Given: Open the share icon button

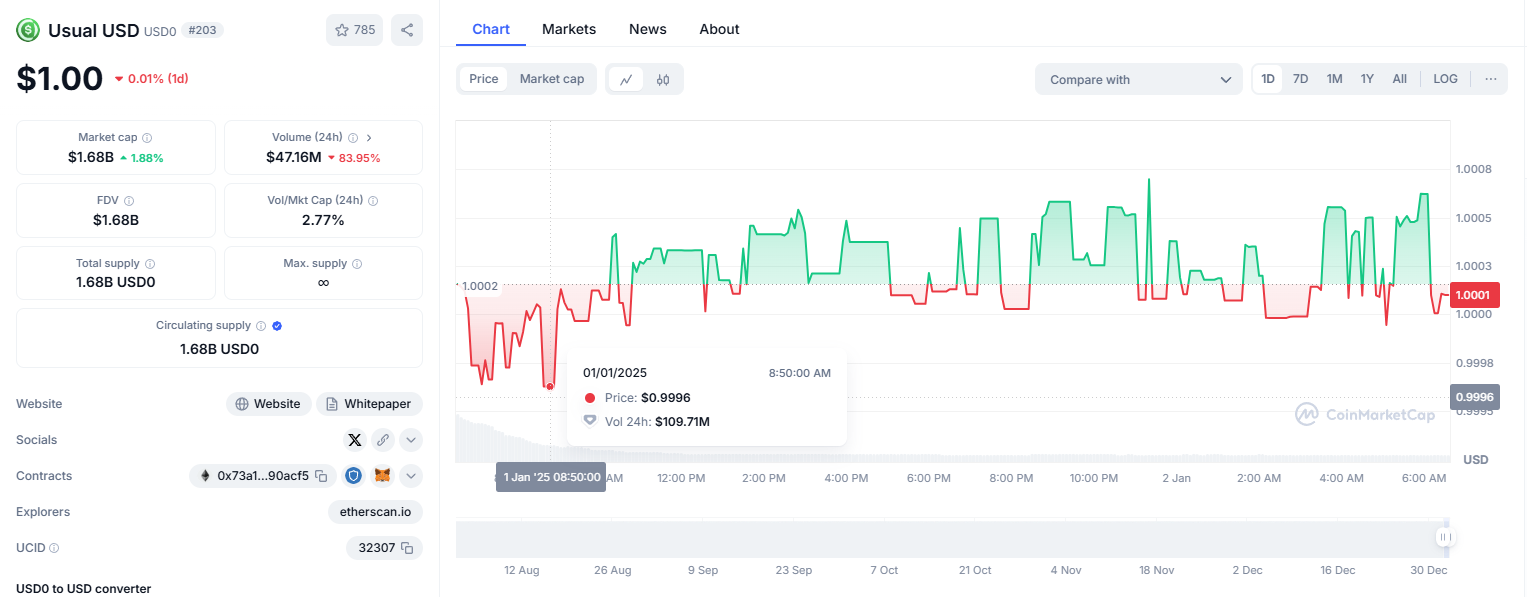Looking at the screenshot, I should pos(407,30).
